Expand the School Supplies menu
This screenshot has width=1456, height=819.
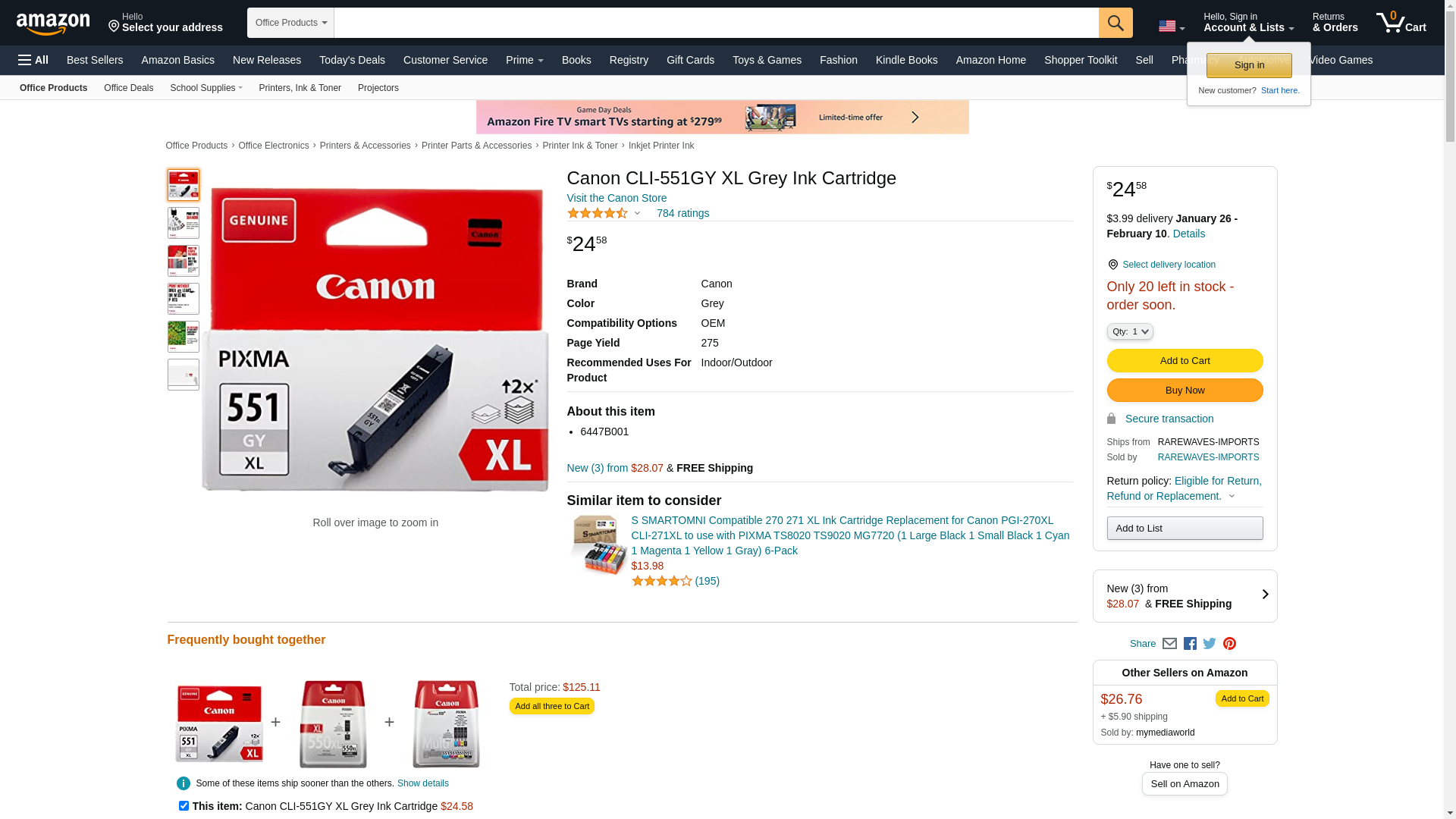click(206, 88)
